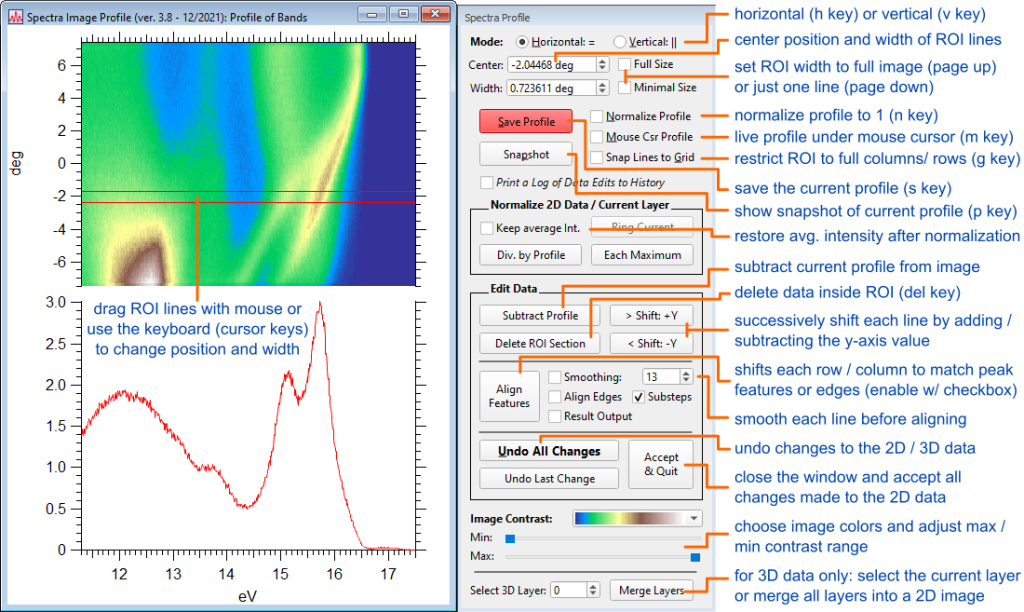This screenshot has height=612, width=1024.
Task: Click the red Save Profile button
Action: (525, 121)
